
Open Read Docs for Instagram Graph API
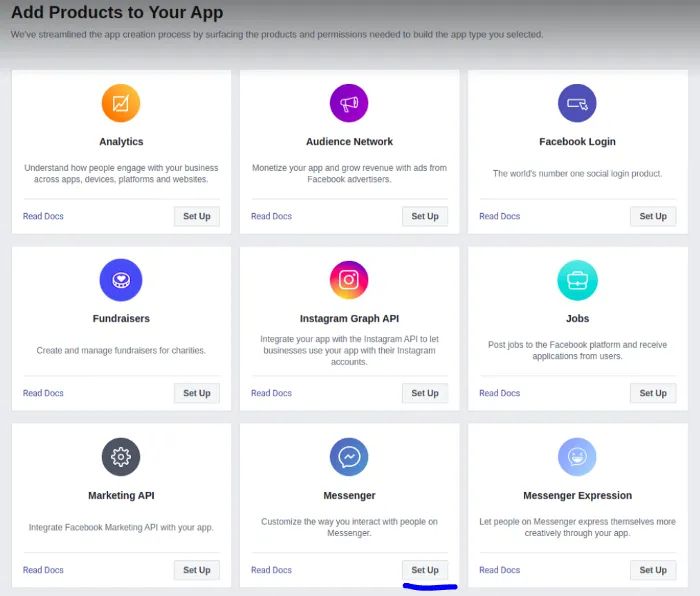tap(271, 393)
